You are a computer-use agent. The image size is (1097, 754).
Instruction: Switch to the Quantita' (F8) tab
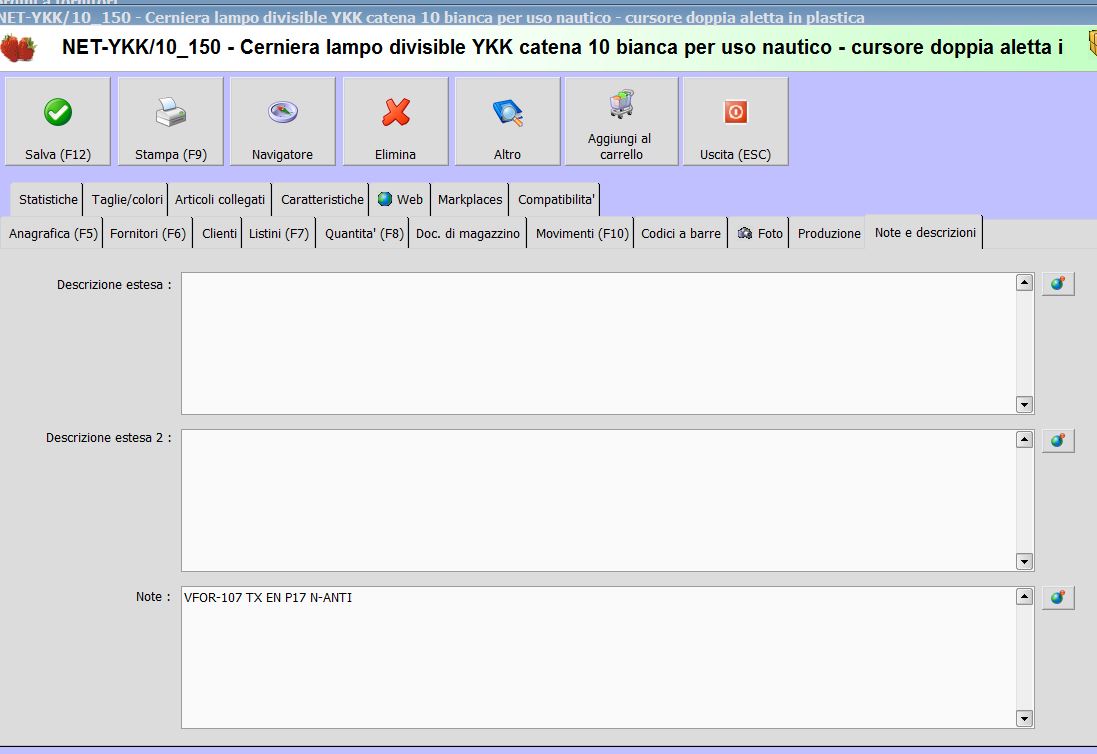pos(364,234)
